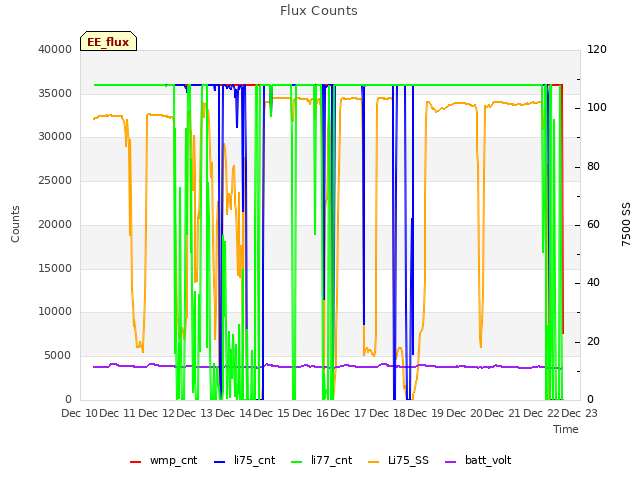
Task: Toggle the batt_volt legend entry
Action: pos(478,460)
